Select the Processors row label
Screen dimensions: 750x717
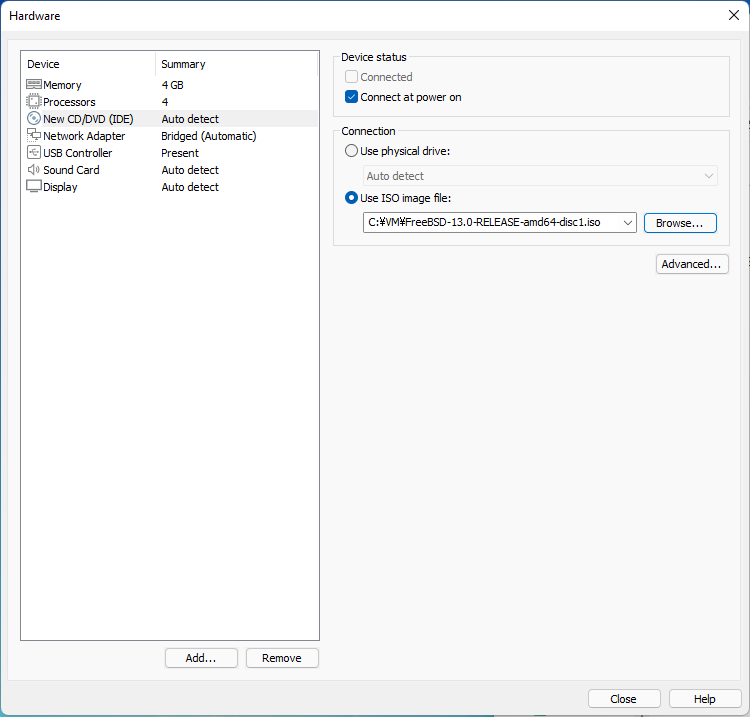tap(69, 102)
